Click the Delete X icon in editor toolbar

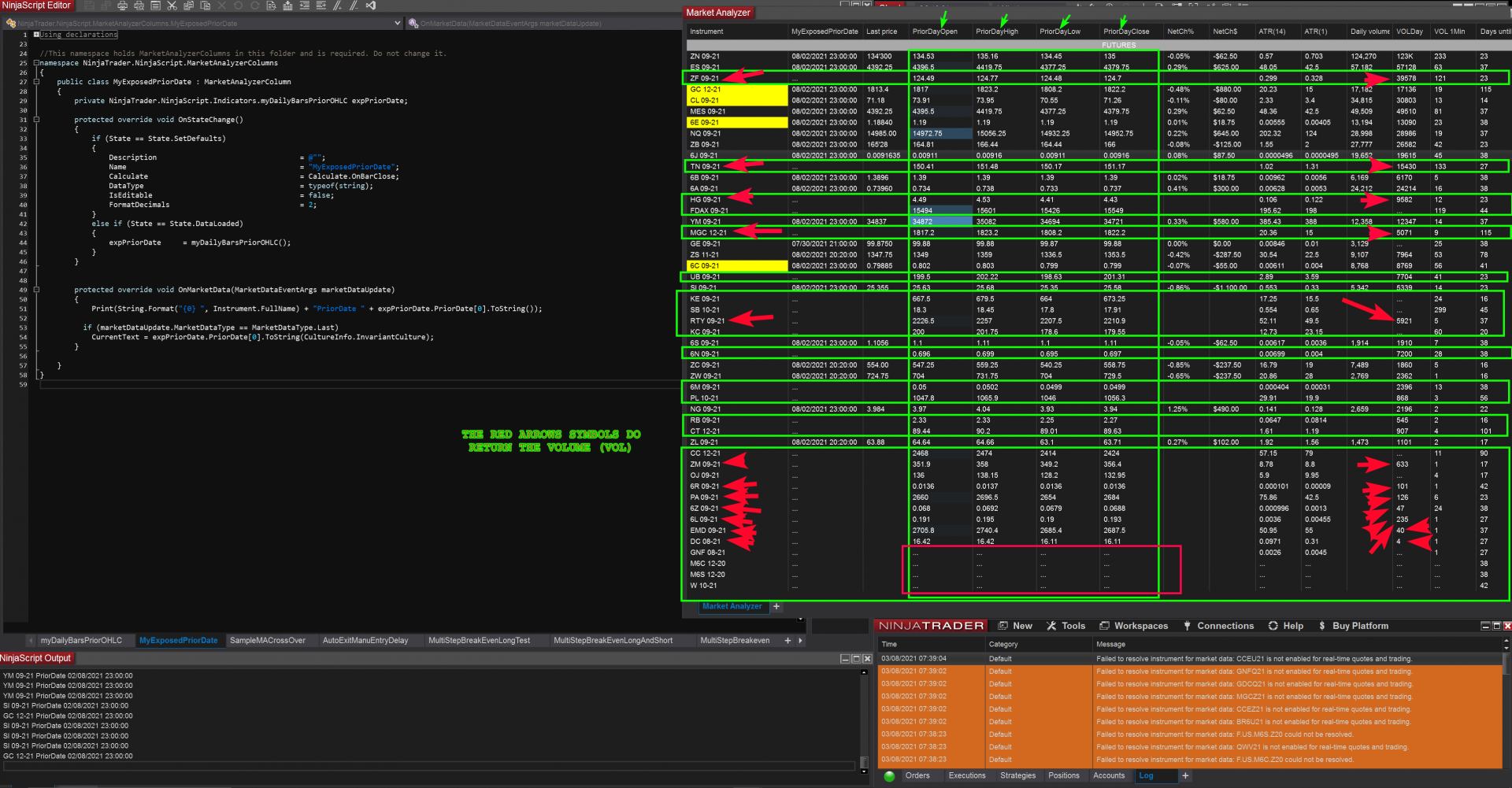pos(221,6)
